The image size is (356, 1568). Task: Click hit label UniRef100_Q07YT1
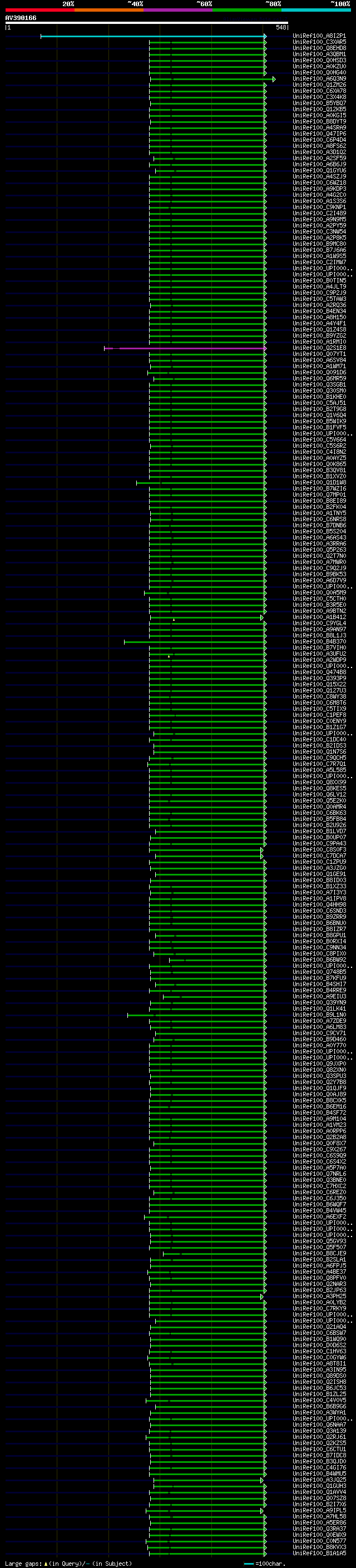(319, 354)
